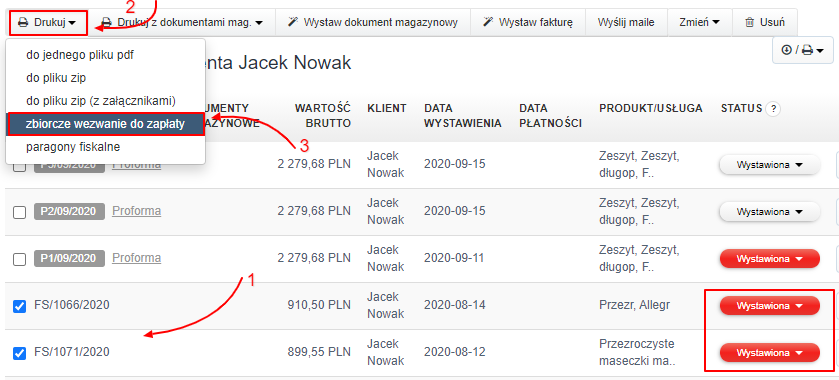Choose 'paragony fiskalne' option

coord(105,147)
